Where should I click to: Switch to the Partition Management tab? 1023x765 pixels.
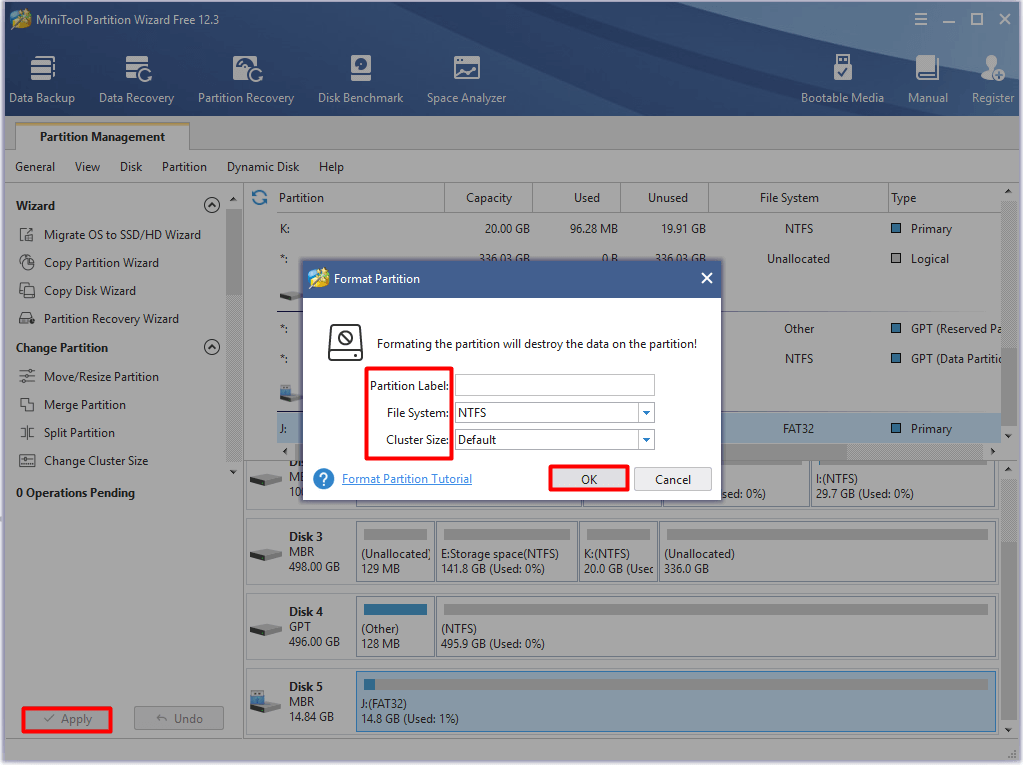(x=102, y=137)
